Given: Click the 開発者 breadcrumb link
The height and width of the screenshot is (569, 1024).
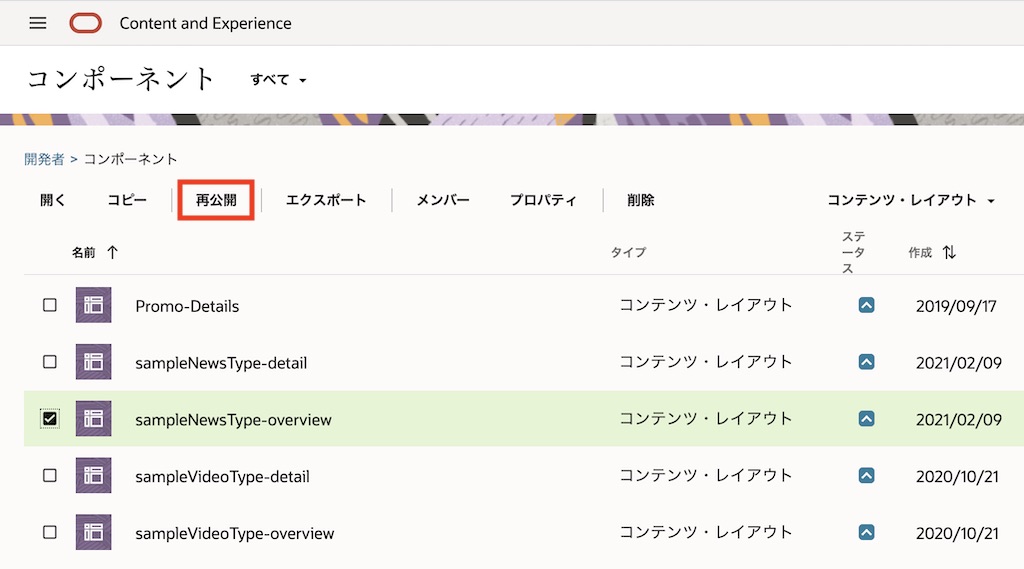Looking at the screenshot, I should pos(44,159).
